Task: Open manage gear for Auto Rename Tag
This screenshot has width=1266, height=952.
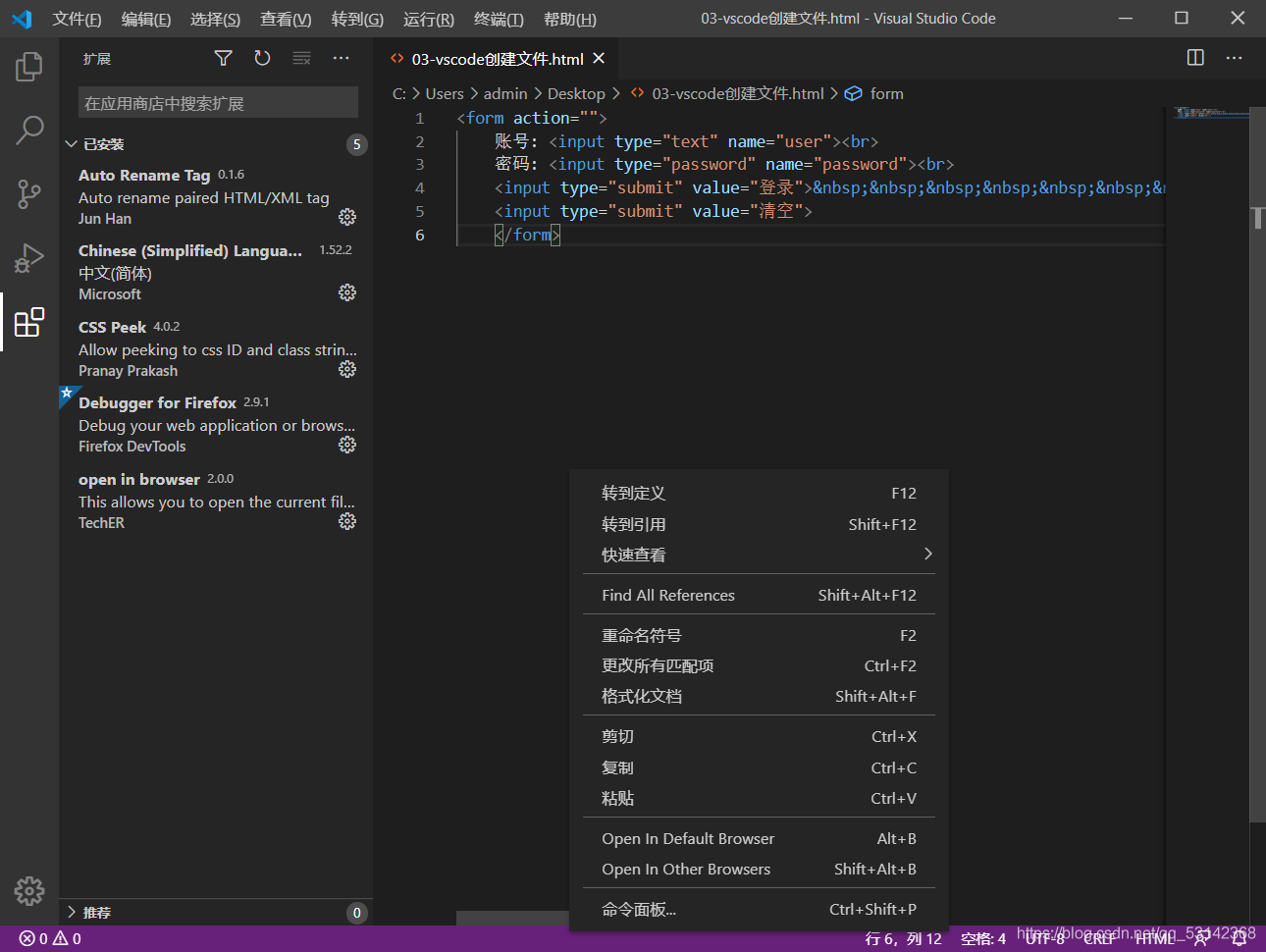Action: [347, 217]
